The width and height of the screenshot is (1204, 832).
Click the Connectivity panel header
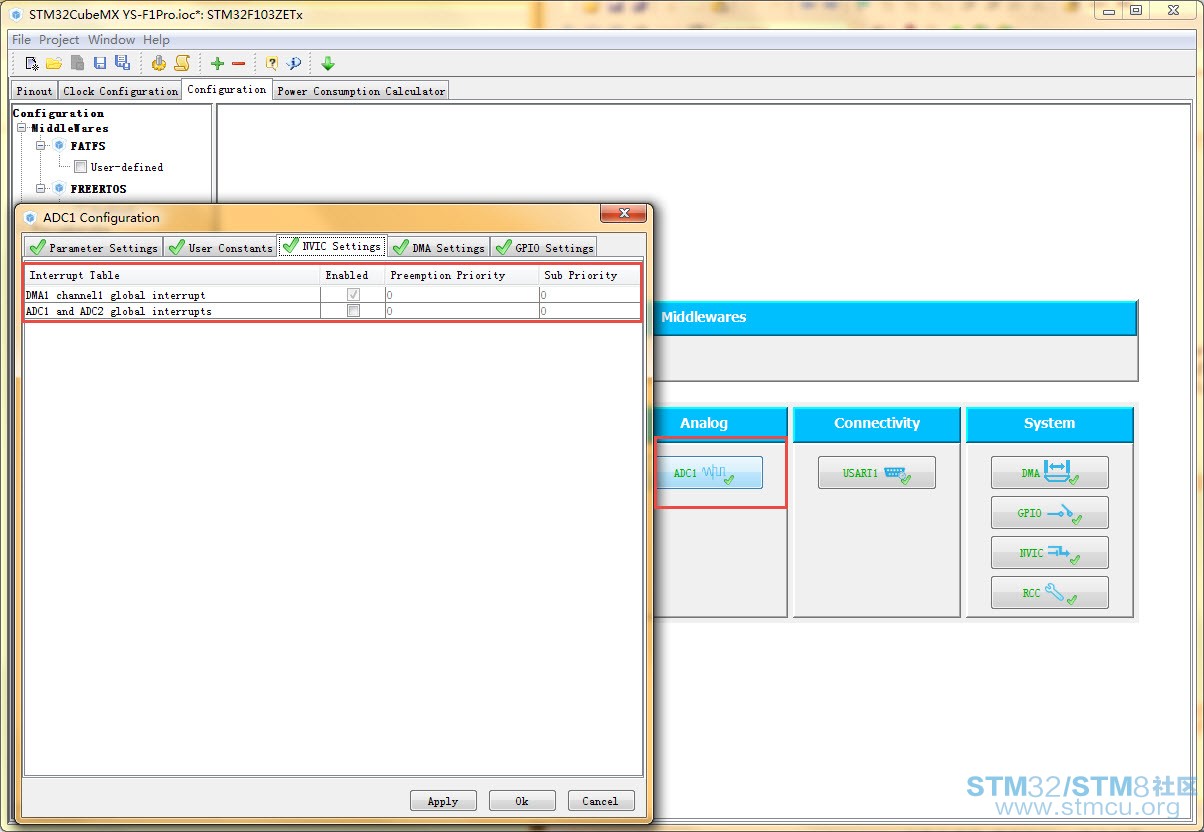tap(877, 423)
